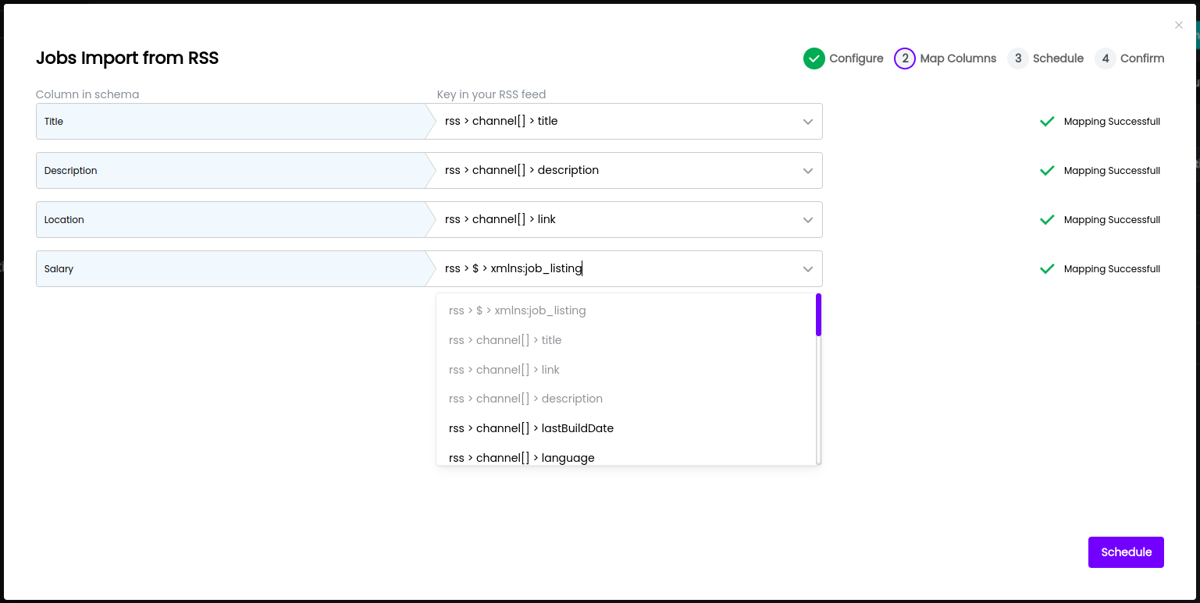This screenshot has height=603, width=1200.
Task: Open the Location RSS key dropdown
Action: (x=808, y=220)
